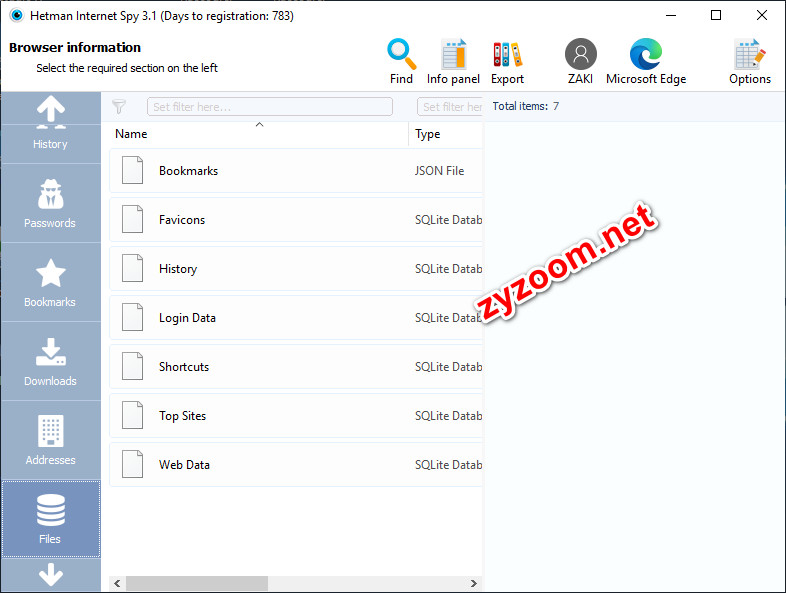Screen dimensions: 786x593
Task: Click the Name filter input field
Action: click(270, 107)
